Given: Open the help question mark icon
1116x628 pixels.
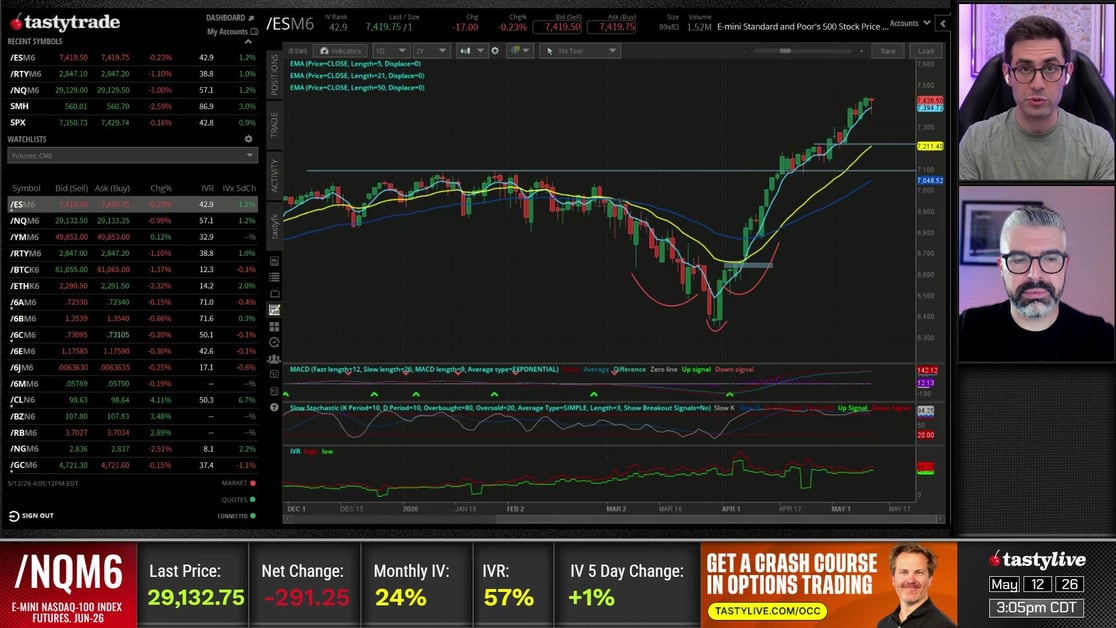Looking at the screenshot, I should tap(274, 407).
